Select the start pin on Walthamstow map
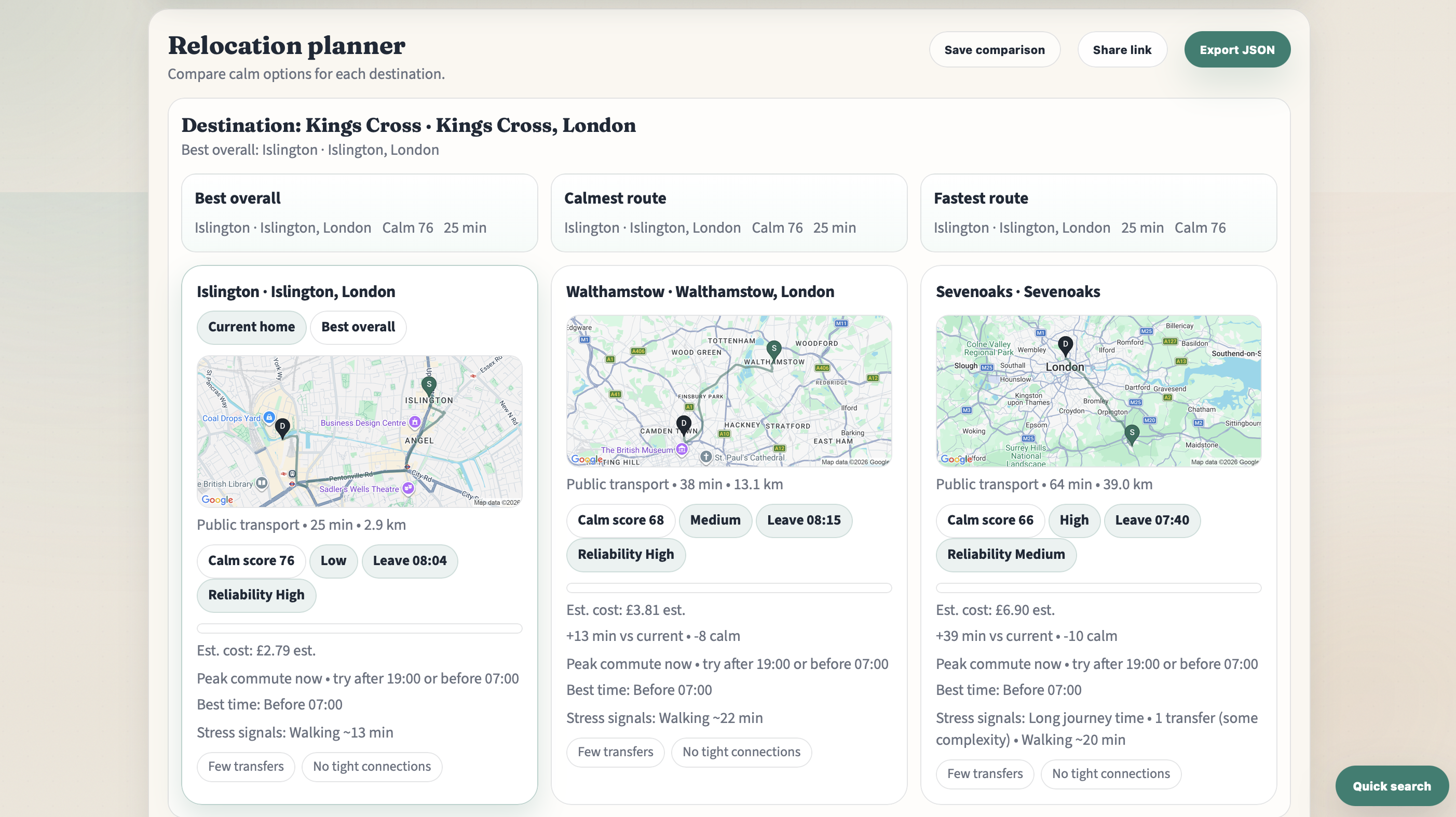The height and width of the screenshot is (817, 1456). pos(774,349)
